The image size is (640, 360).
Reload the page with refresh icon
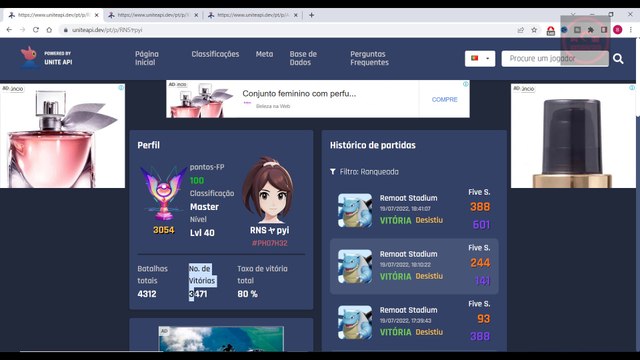coord(36,30)
